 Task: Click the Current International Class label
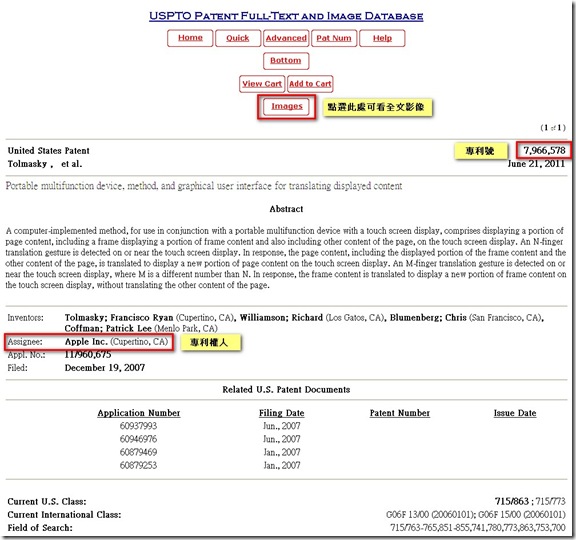[x=64, y=515]
